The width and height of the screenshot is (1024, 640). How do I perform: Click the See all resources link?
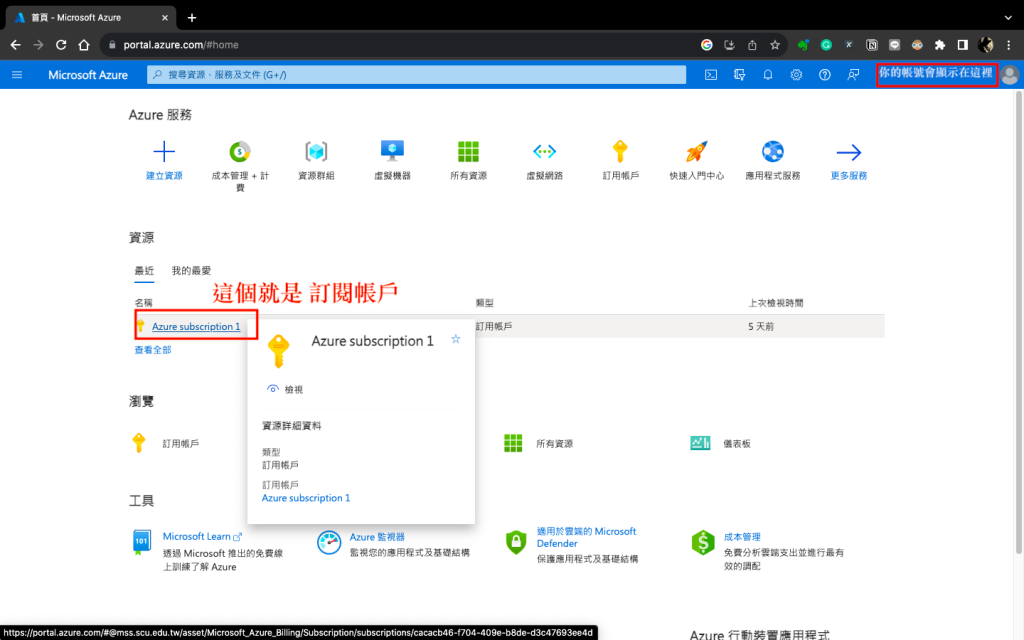point(153,350)
